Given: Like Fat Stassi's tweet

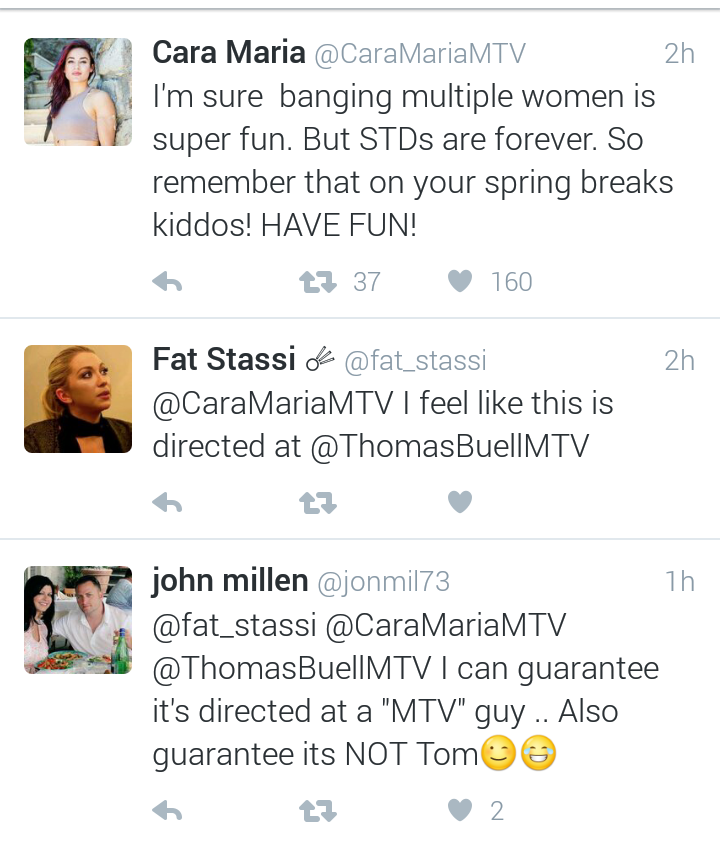Looking at the screenshot, I should point(460,502).
